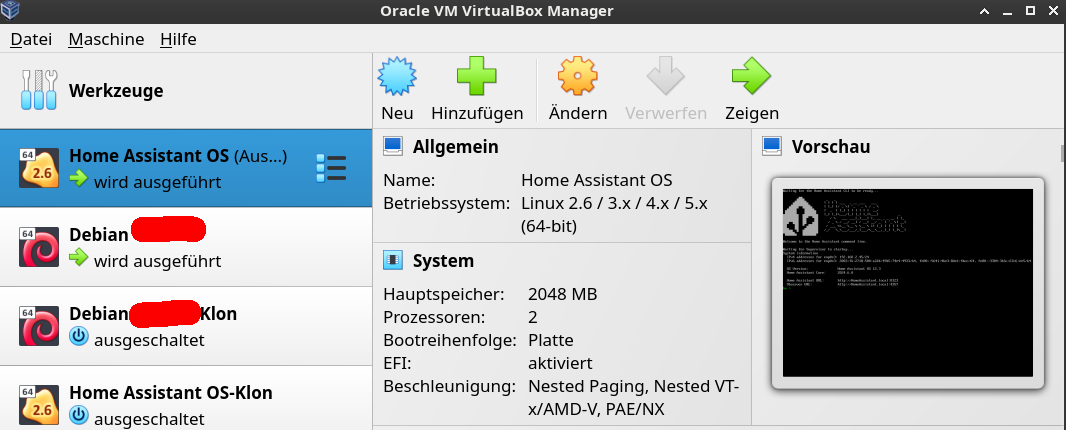Click power-off status icon of Home Assistant OS-Klon
Viewport: 1066px width, 430px height.
tap(79, 414)
